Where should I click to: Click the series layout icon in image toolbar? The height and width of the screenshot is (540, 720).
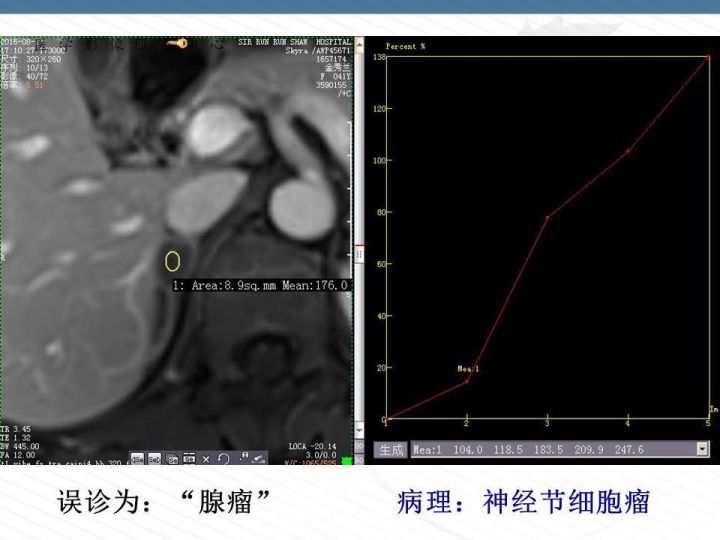pos(189,458)
